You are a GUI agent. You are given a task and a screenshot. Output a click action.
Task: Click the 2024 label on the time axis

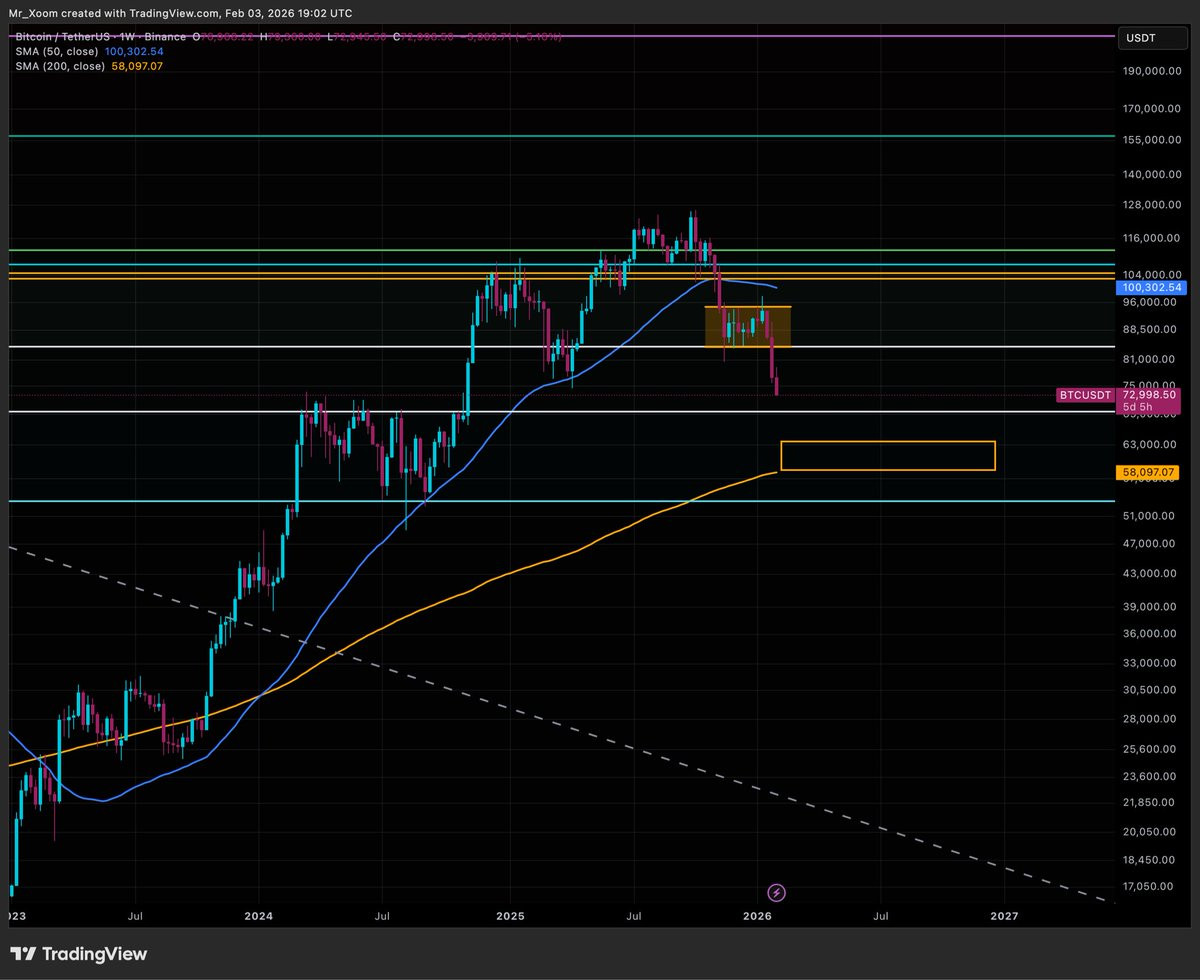(x=258, y=915)
